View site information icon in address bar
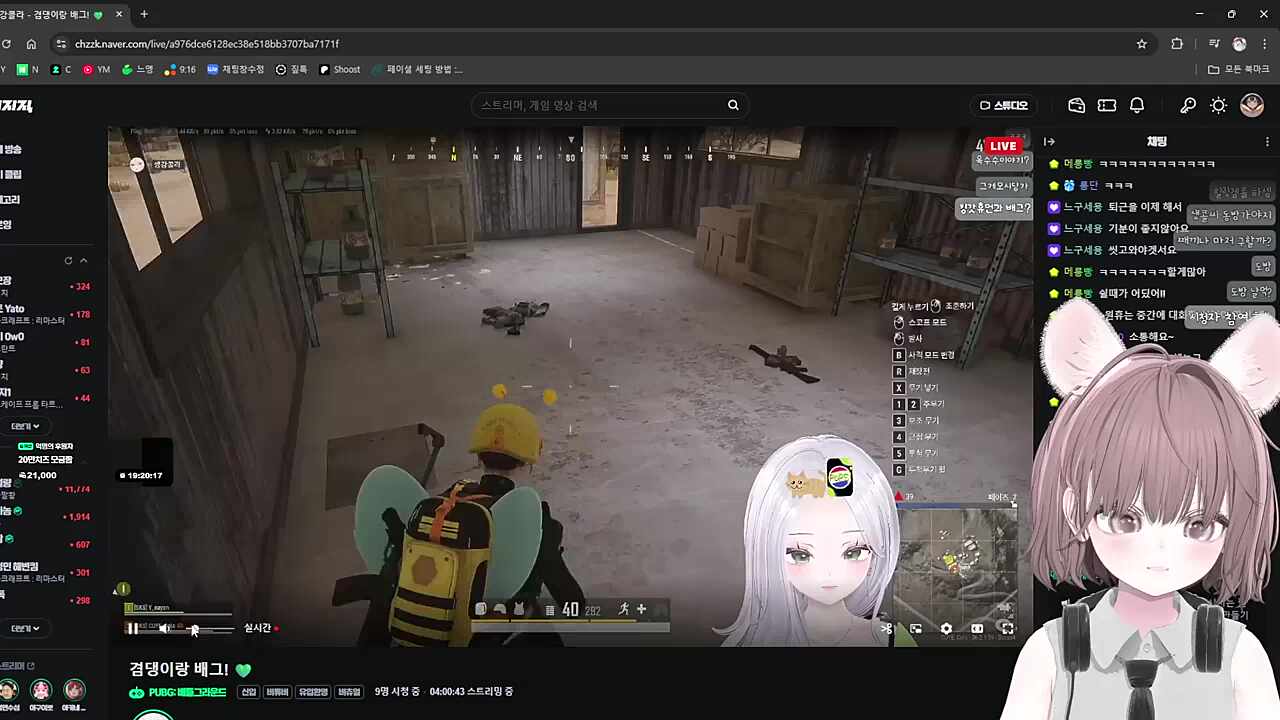The height and width of the screenshot is (720, 1280). 62,44
